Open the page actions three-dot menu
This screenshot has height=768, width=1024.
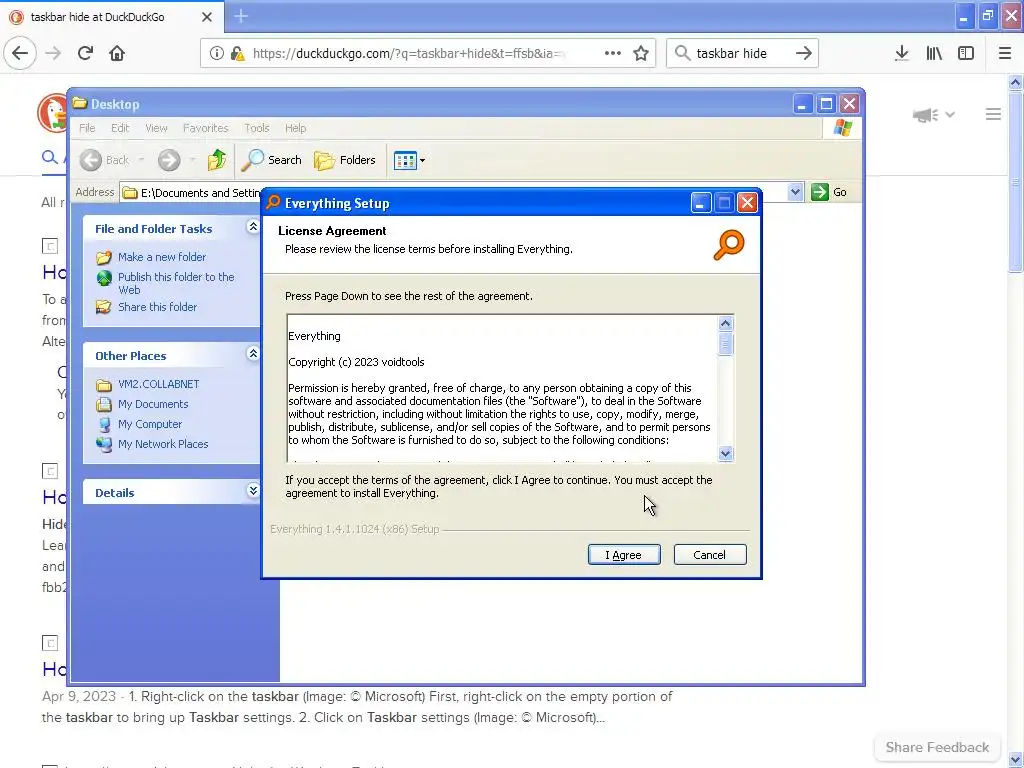(613, 53)
